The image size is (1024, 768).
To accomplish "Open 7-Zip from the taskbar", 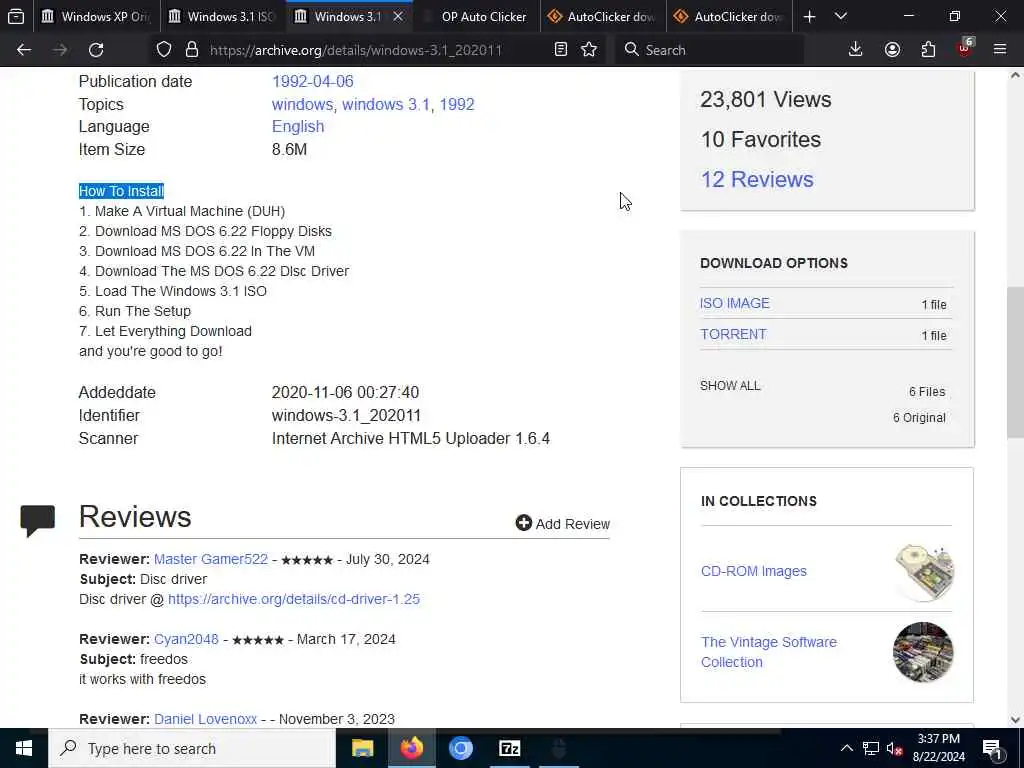I will (509, 748).
